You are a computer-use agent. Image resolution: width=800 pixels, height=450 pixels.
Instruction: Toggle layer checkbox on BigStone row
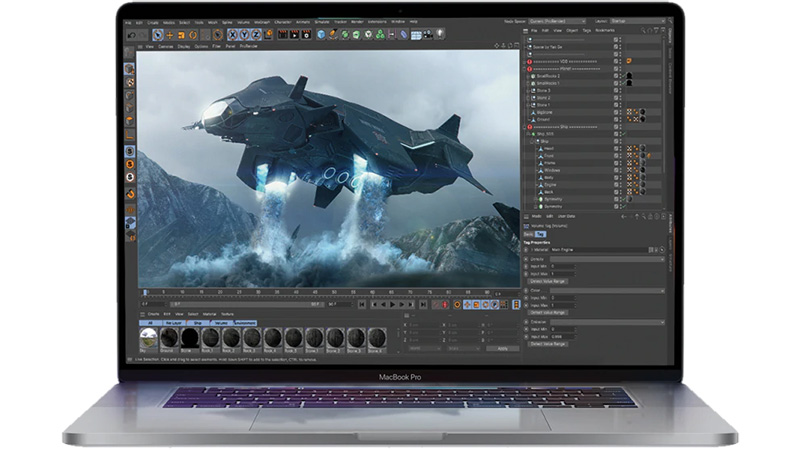tap(616, 112)
